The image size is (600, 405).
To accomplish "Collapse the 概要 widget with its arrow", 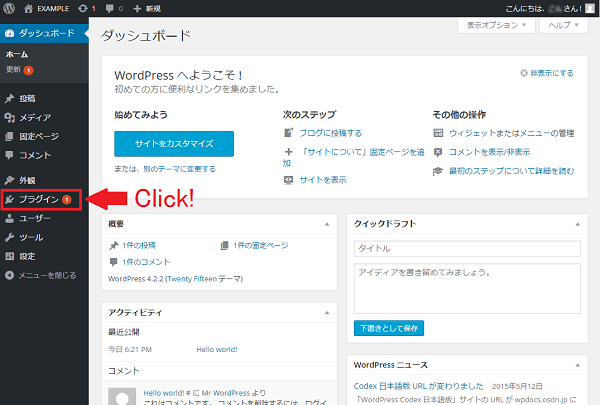I will pyautogui.click(x=326, y=224).
